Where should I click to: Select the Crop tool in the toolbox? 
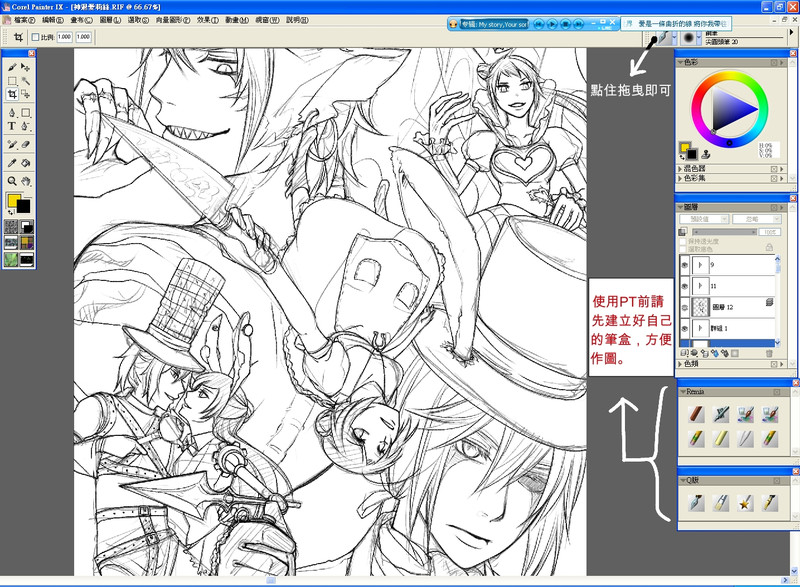12,94
